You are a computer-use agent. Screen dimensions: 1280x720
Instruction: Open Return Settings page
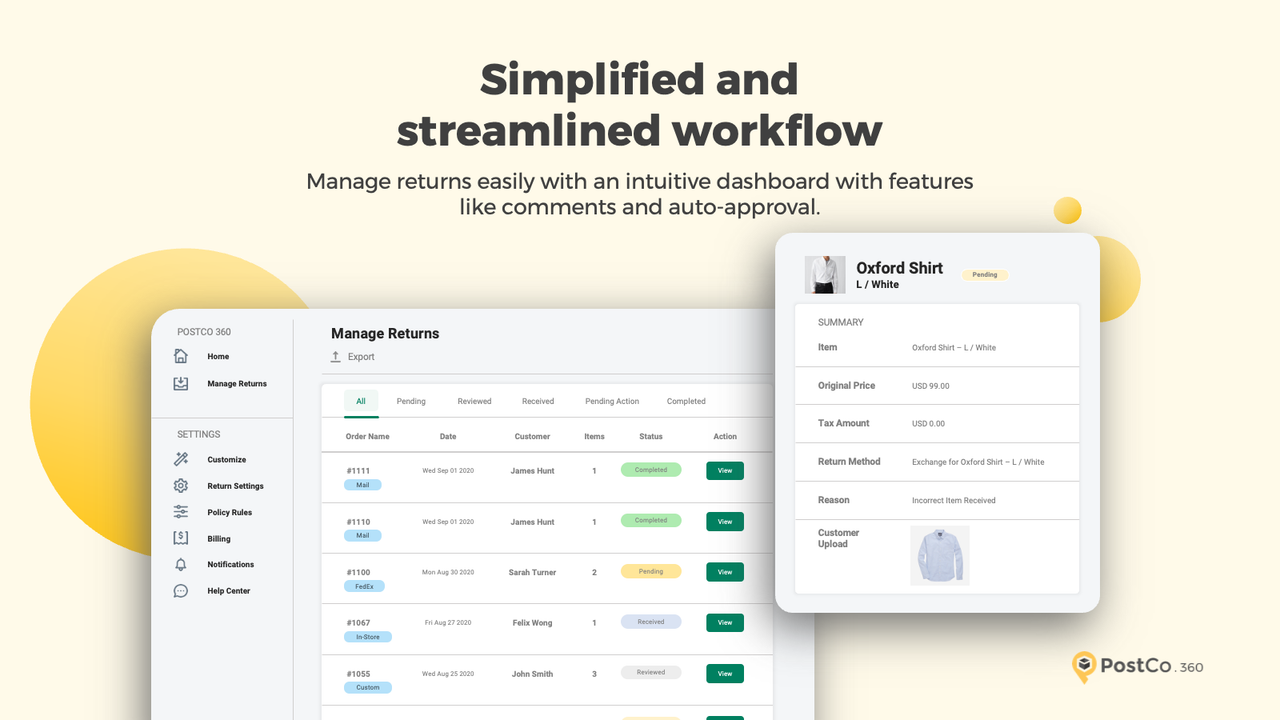[236, 486]
